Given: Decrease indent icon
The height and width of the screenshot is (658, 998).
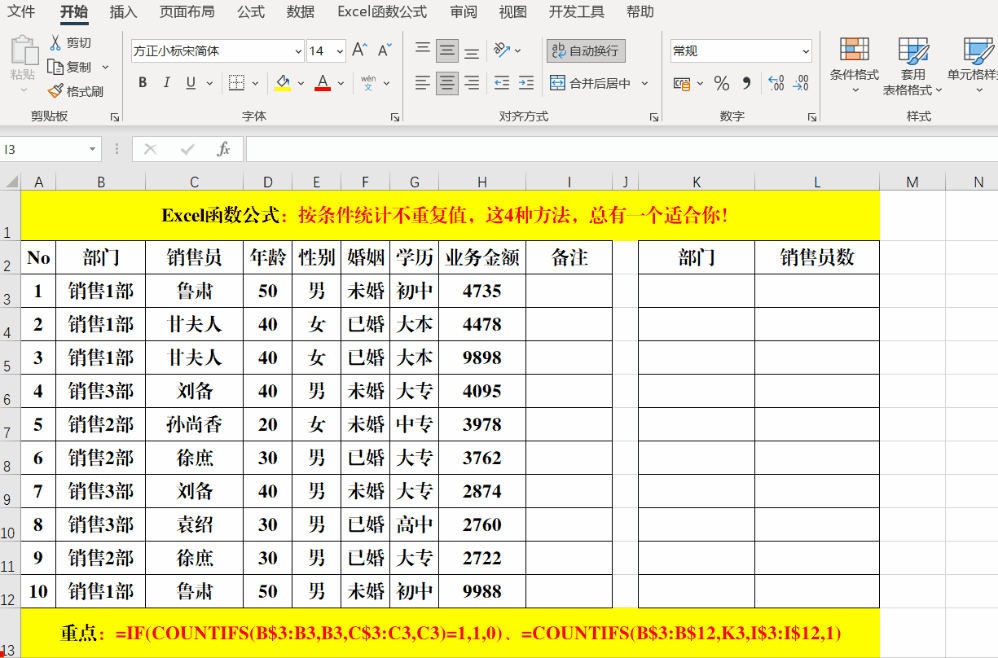Looking at the screenshot, I should point(502,83).
